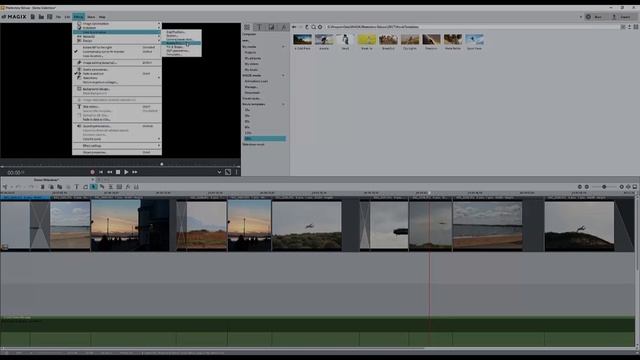Viewport: 640px width, 360px height.
Task: Select the first template thumbnail with the dark landscape
Action: point(302,40)
